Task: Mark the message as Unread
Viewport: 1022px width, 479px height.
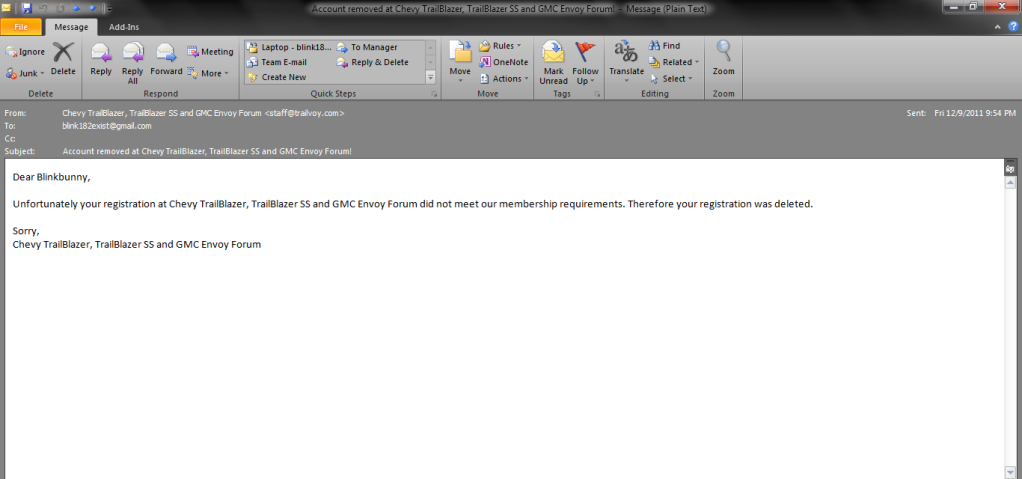Action: [553, 60]
